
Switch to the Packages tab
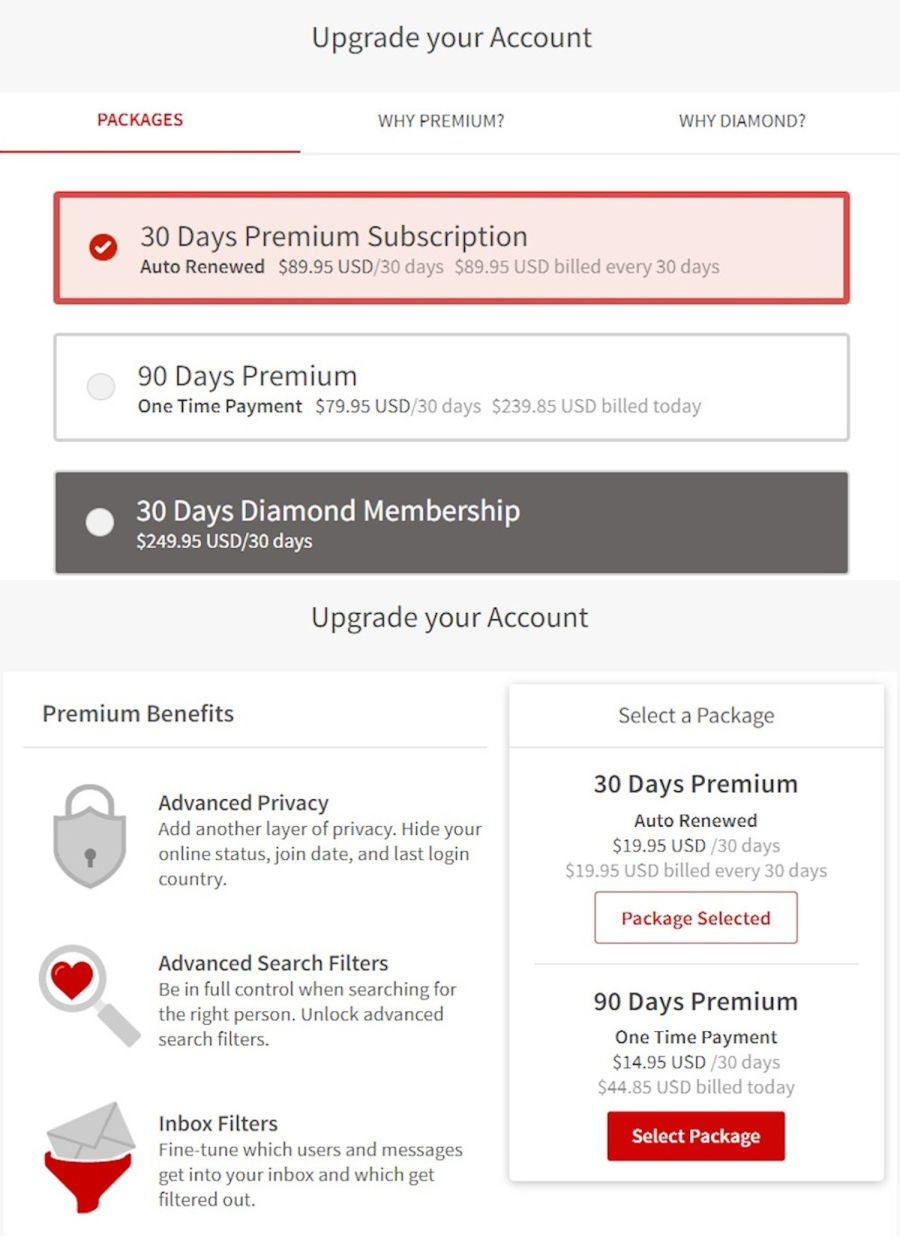pyautogui.click(x=140, y=120)
